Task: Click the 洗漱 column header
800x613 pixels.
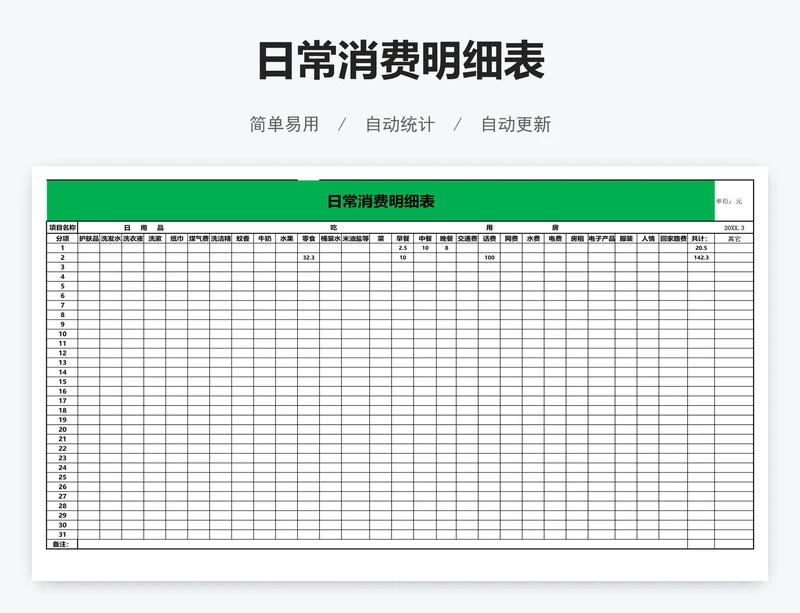Action: click(x=155, y=238)
